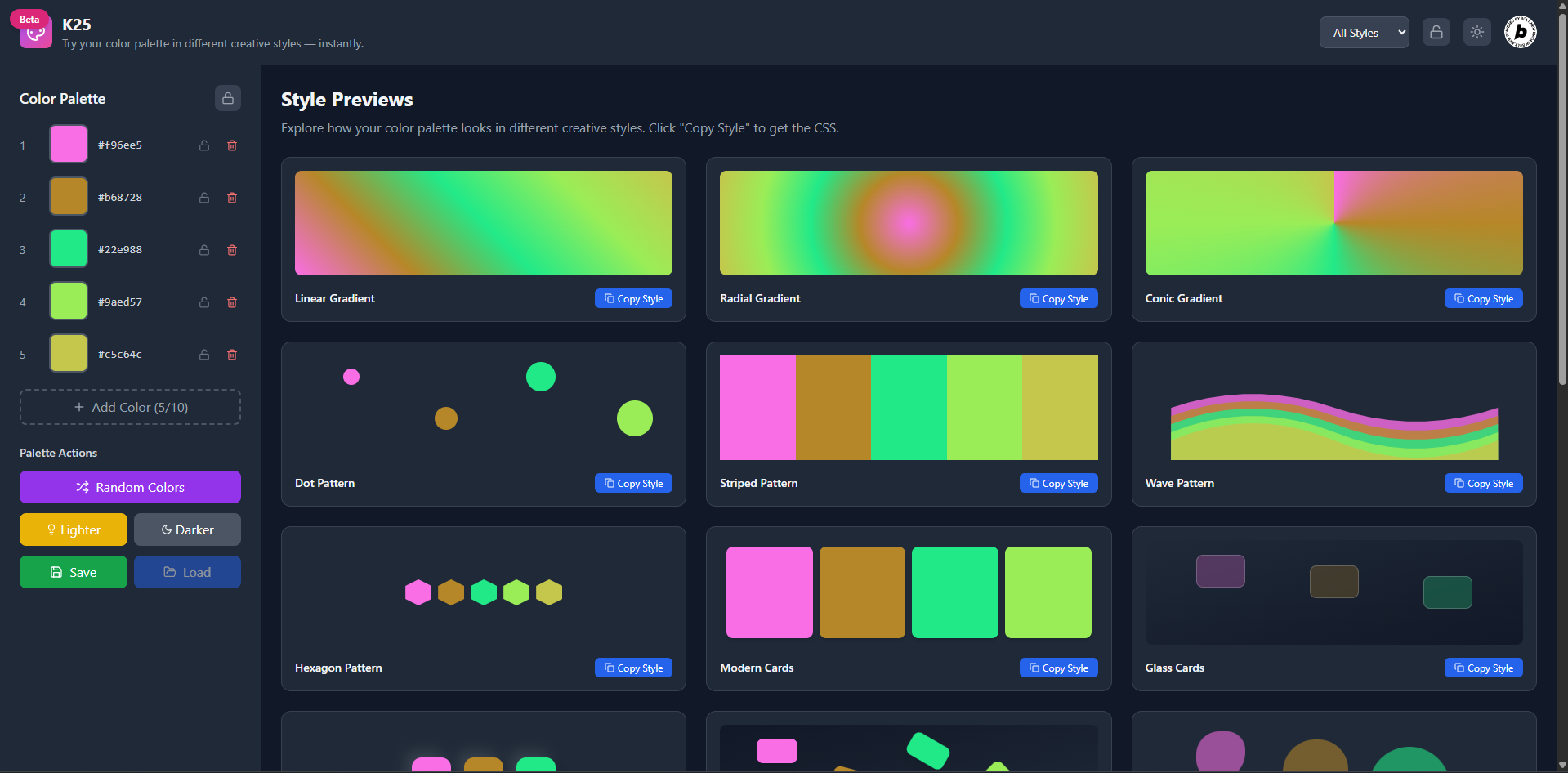
Task: Make the palette Darker
Action: [187, 529]
